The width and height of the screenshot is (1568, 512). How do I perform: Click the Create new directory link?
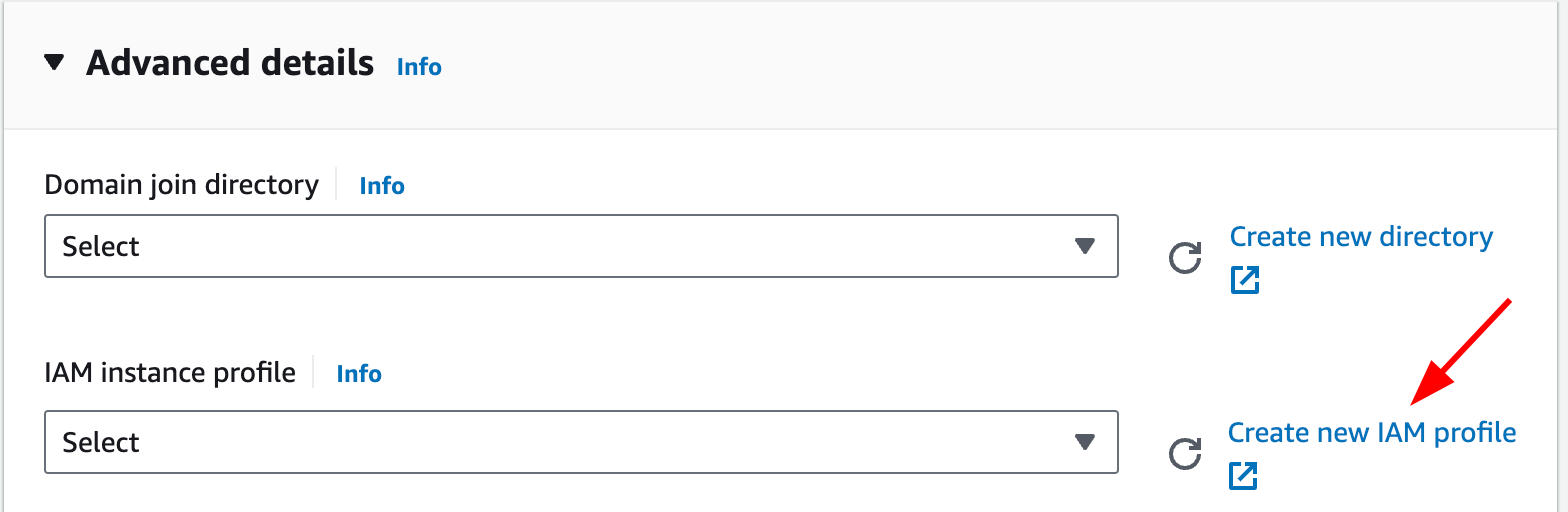(x=1360, y=237)
